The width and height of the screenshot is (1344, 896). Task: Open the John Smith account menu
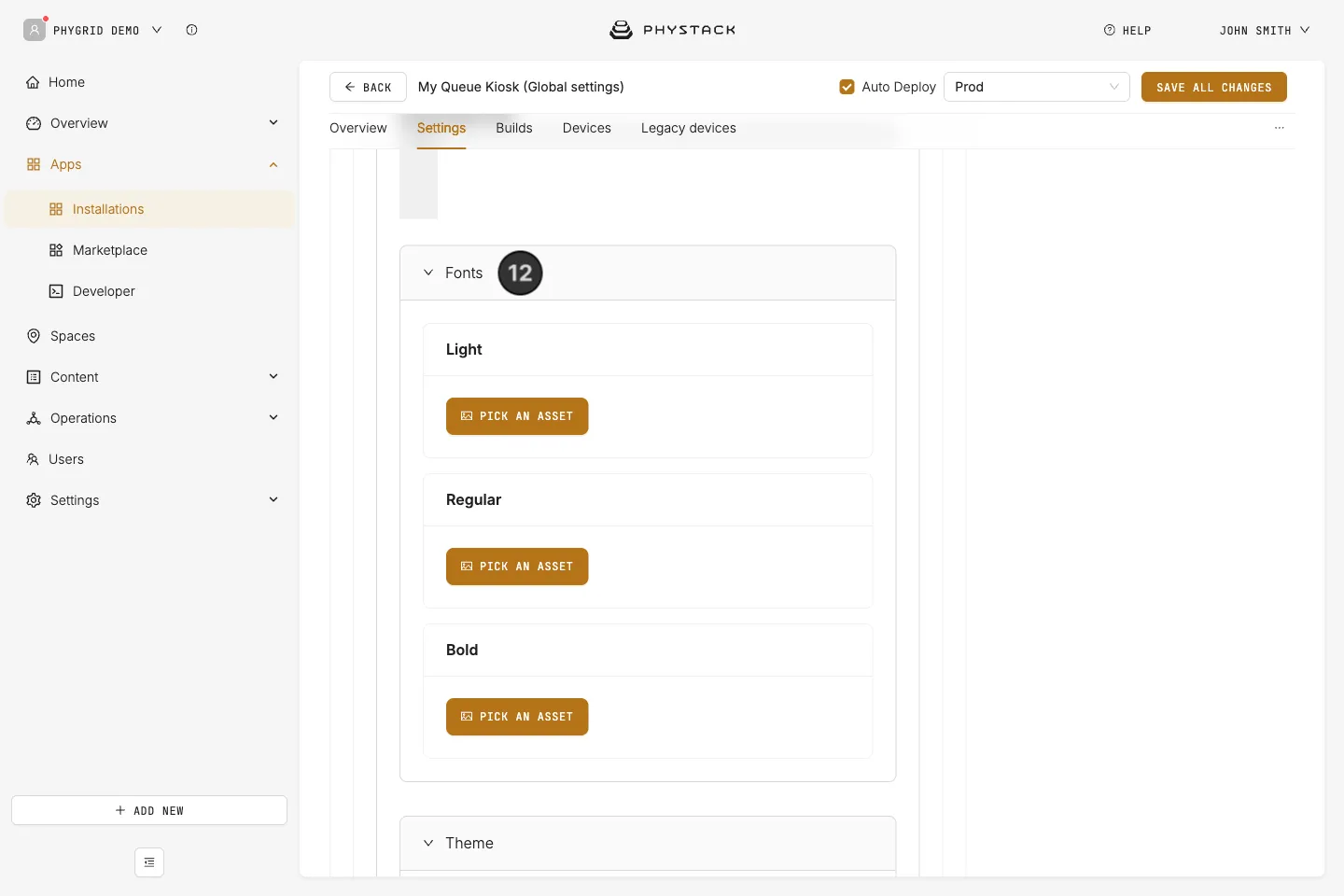pyautogui.click(x=1265, y=30)
